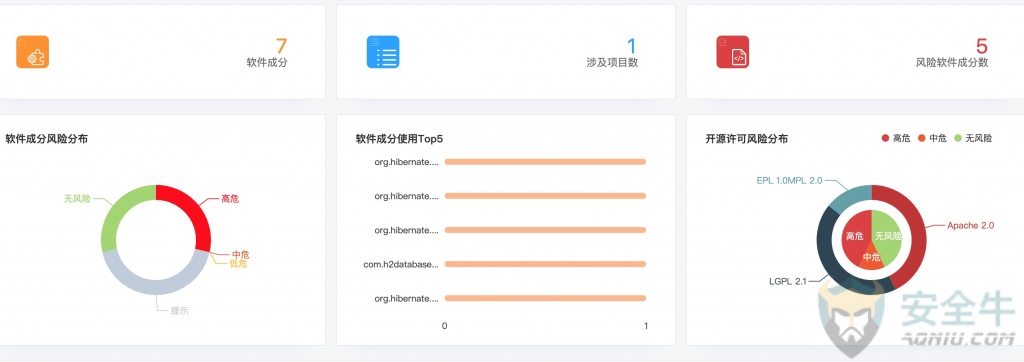Click the com.h2database label
This screenshot has height=362, width=1024.
click(x=401, y=265)
